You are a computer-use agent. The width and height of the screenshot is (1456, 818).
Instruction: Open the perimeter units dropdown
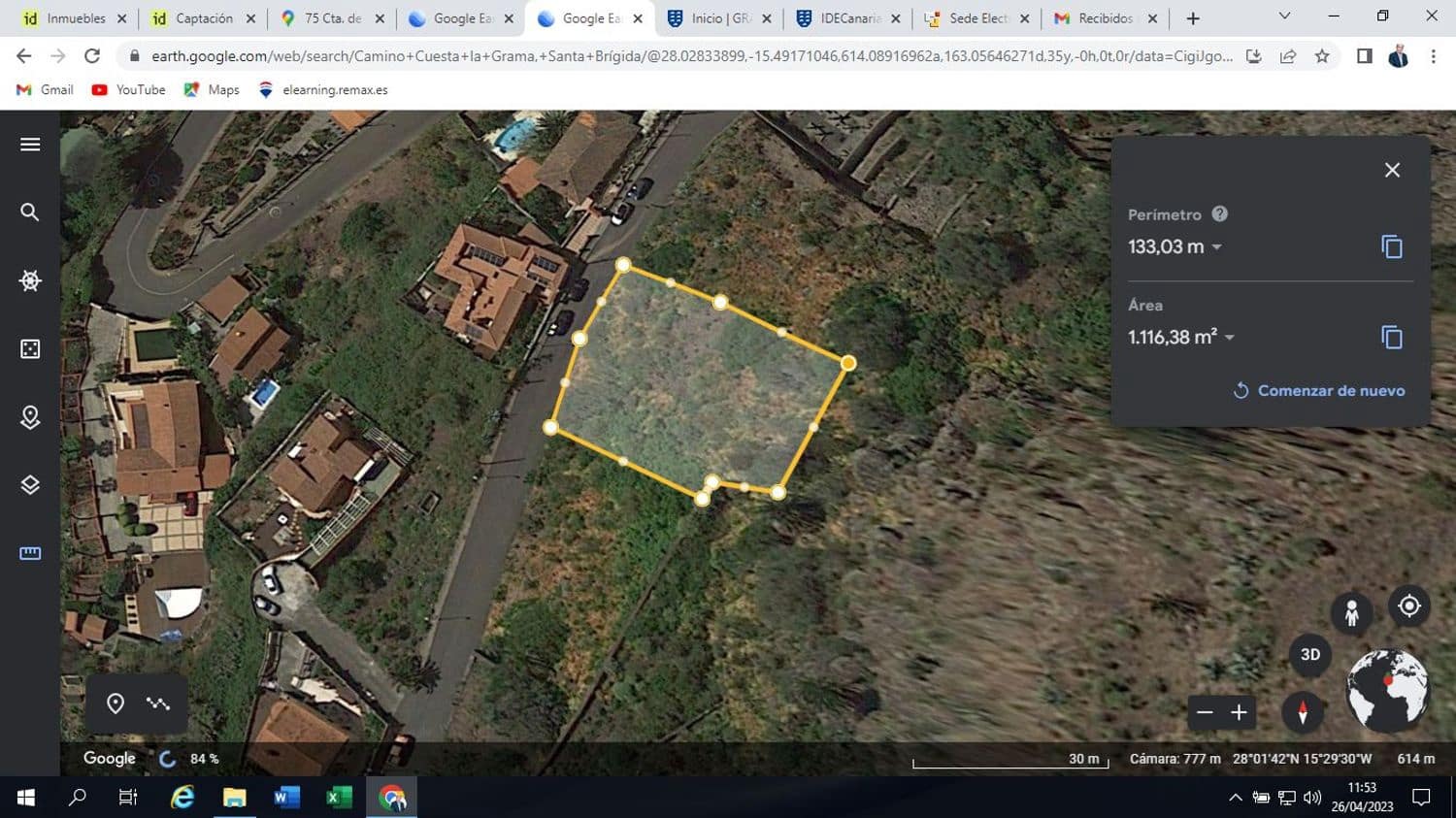click(x=1218, y=246)
